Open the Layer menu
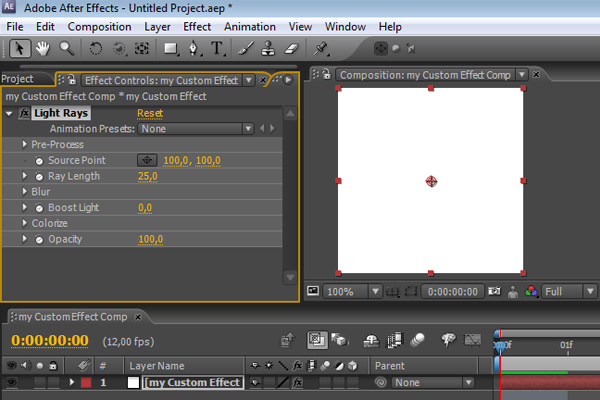 [157, 27]
